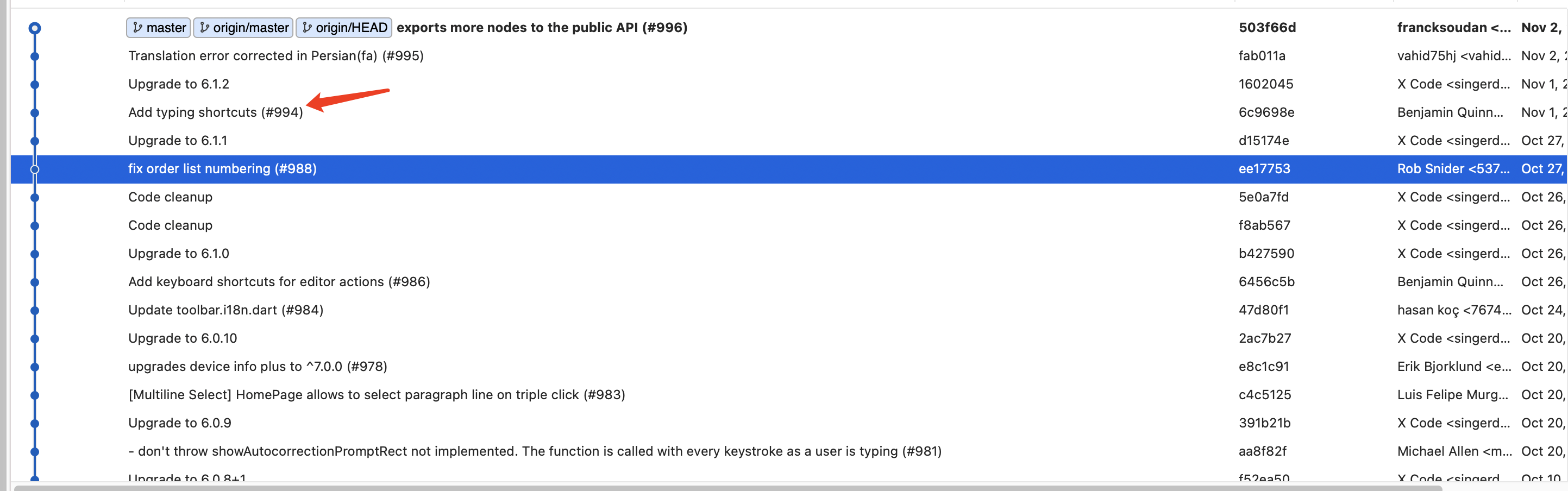
Task: Click the 'upgrades device info plus to ^7.0.0' commit
Action: tap(258, 366)
